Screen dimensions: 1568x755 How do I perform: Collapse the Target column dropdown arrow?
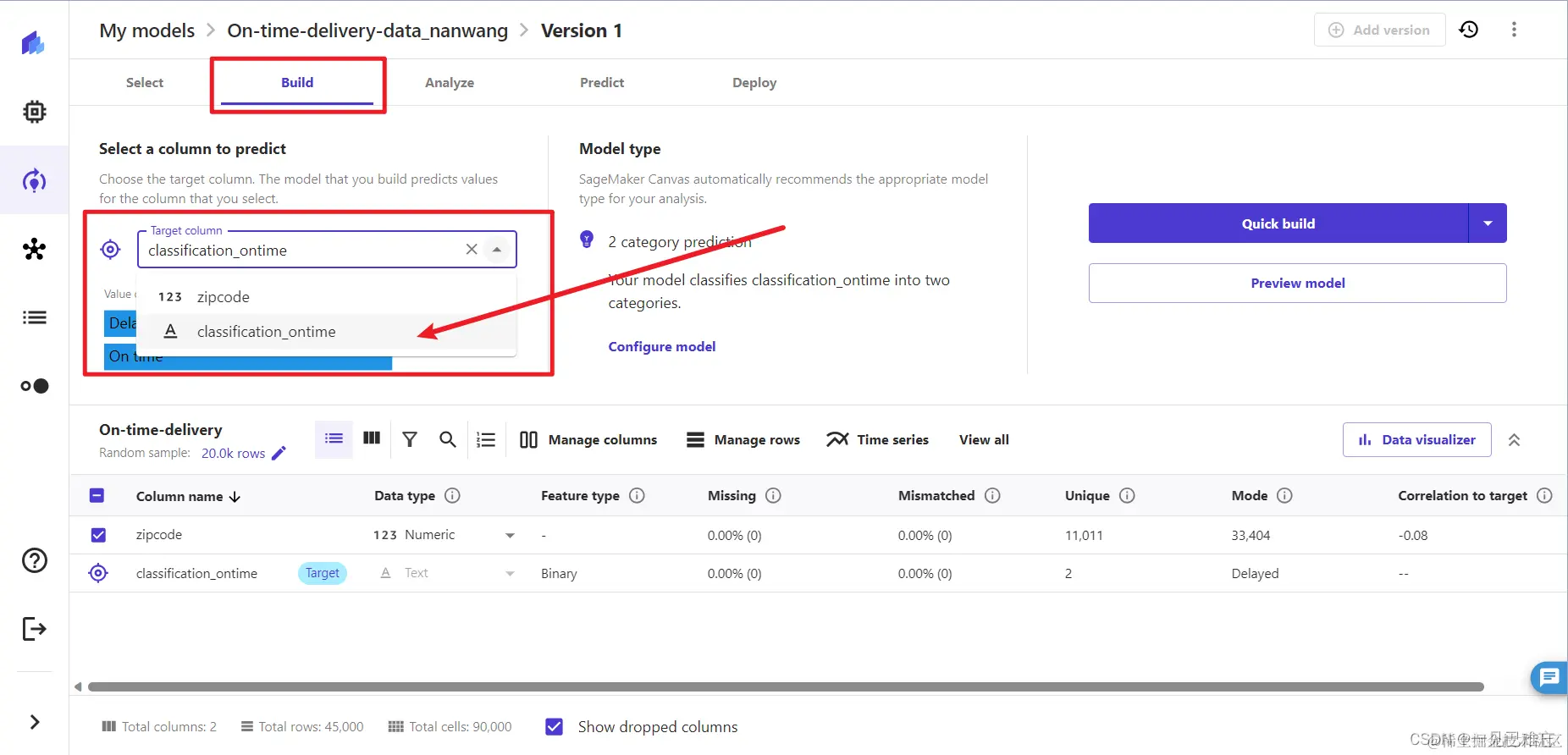497,249
